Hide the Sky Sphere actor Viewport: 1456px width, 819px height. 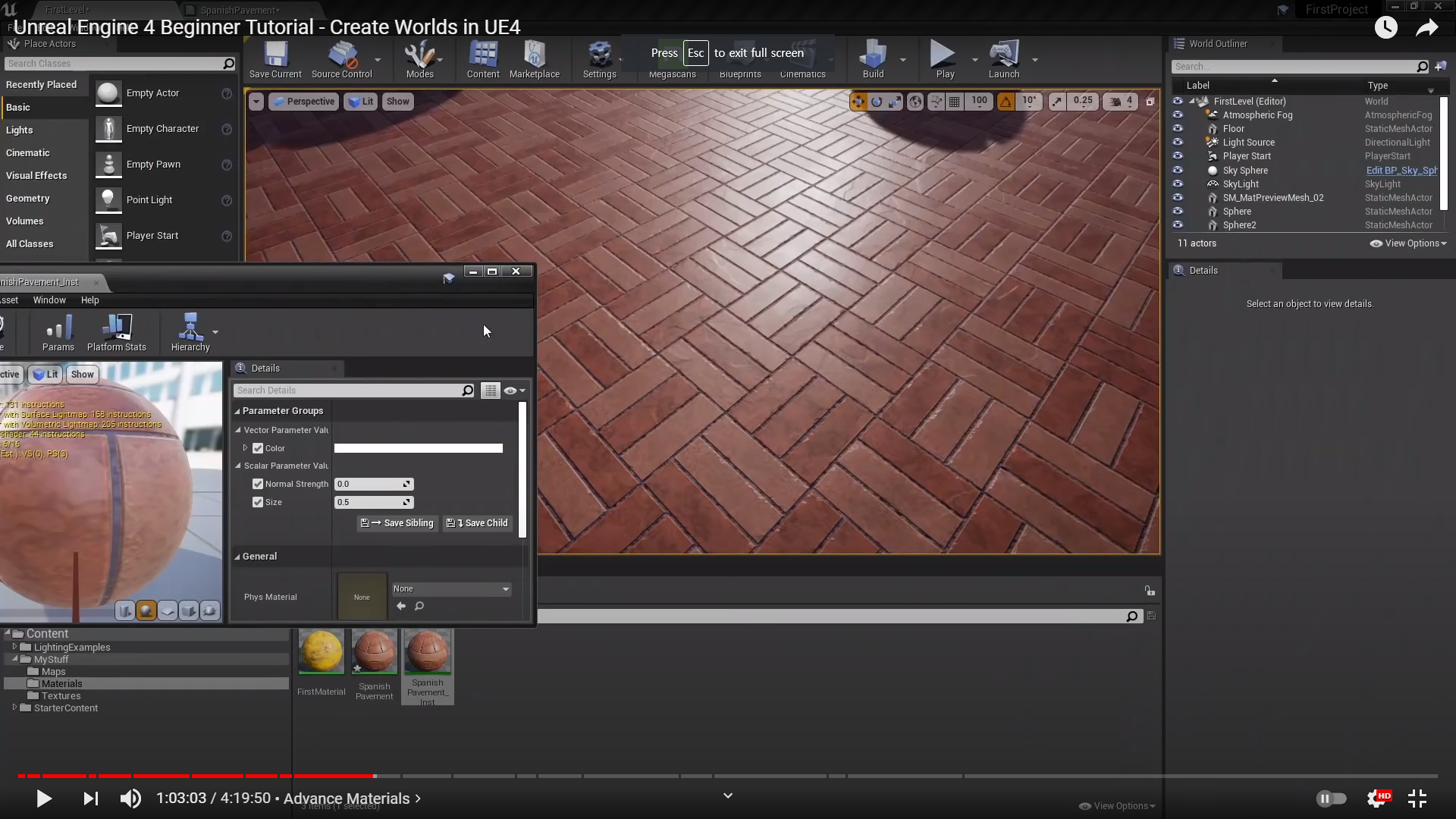tap(1178, 171)
